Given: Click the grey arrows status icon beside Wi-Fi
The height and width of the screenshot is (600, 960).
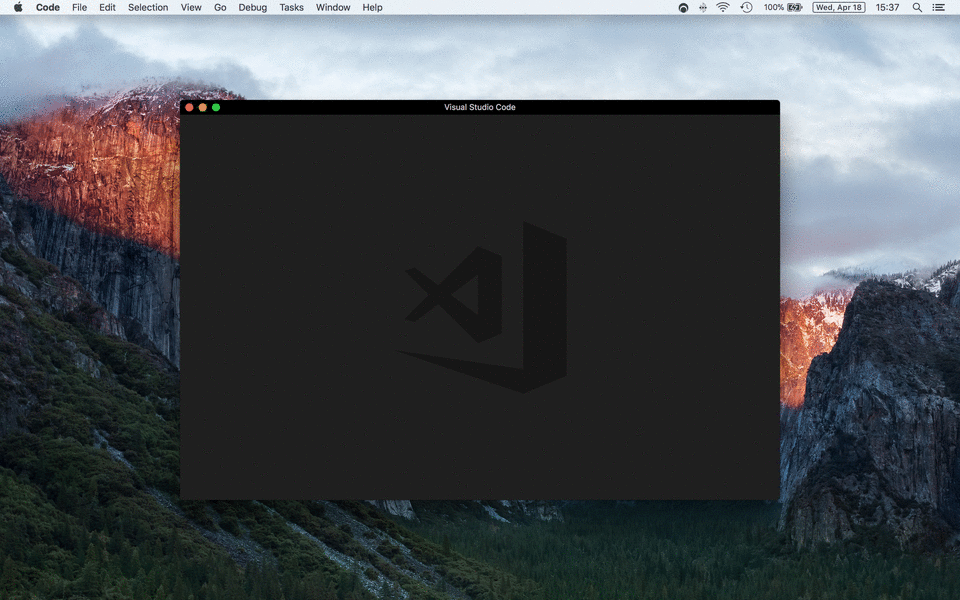Looking at the screenshot, I should tap(703, 7).
